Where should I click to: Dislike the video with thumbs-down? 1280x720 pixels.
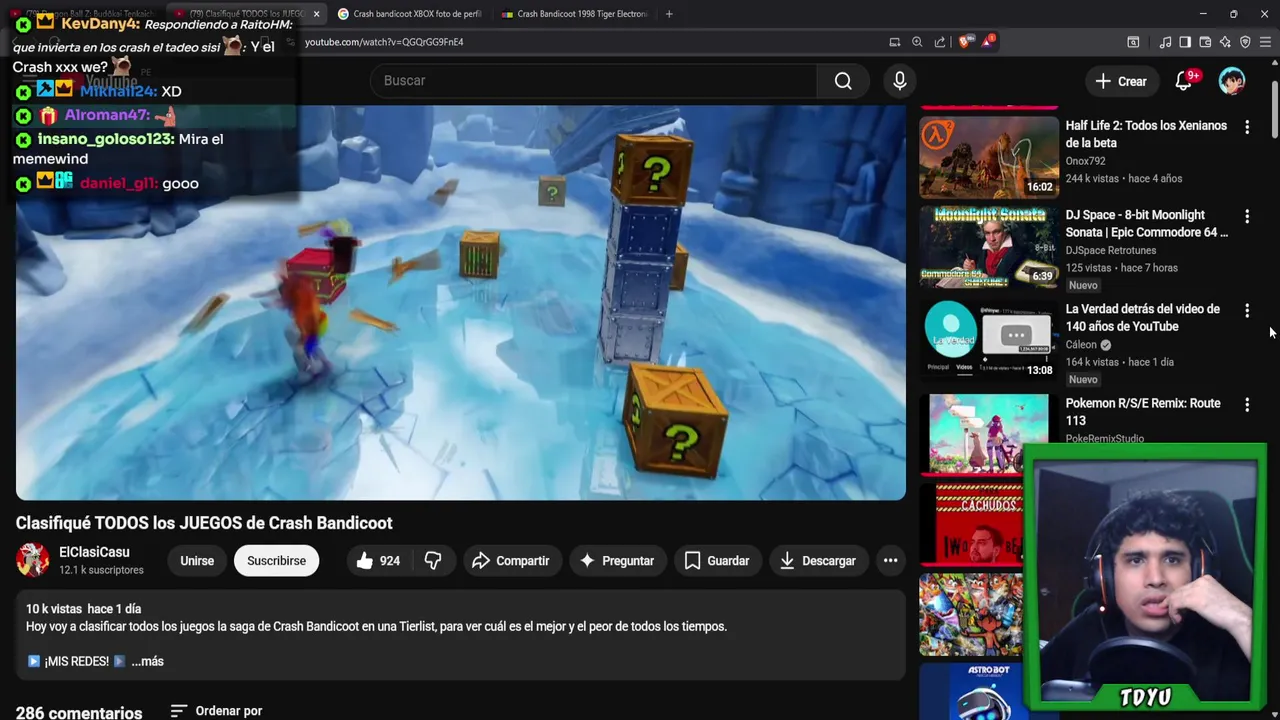pyautogui.click(x=433, y=561)
